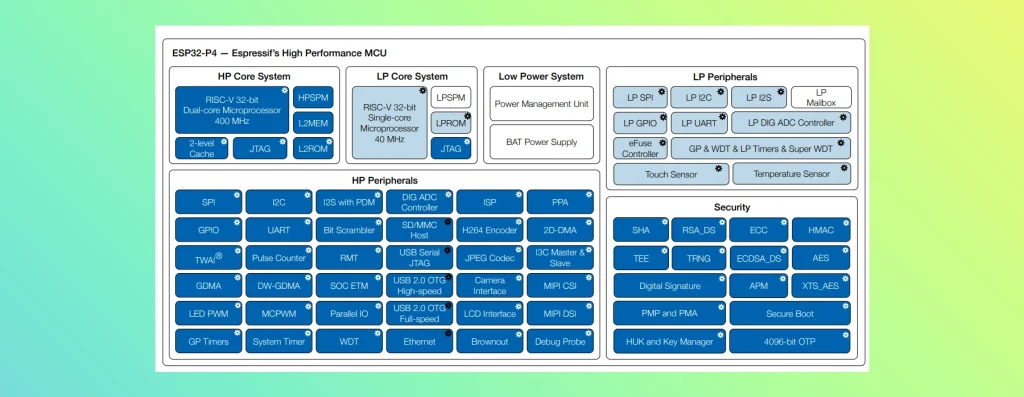Select the LED PWM block
This screenshot has height=397, width=1024.
click(x=208, y=313)
